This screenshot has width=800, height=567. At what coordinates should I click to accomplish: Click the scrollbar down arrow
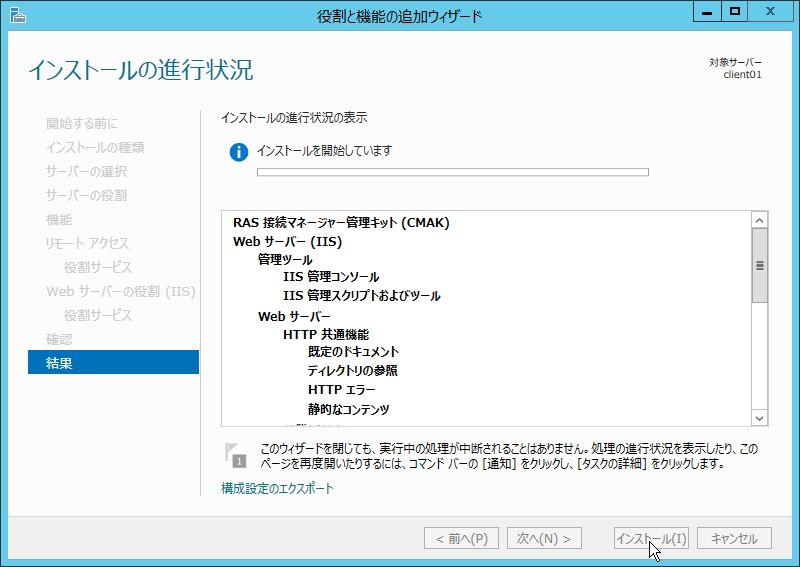(x=759, y=418)
